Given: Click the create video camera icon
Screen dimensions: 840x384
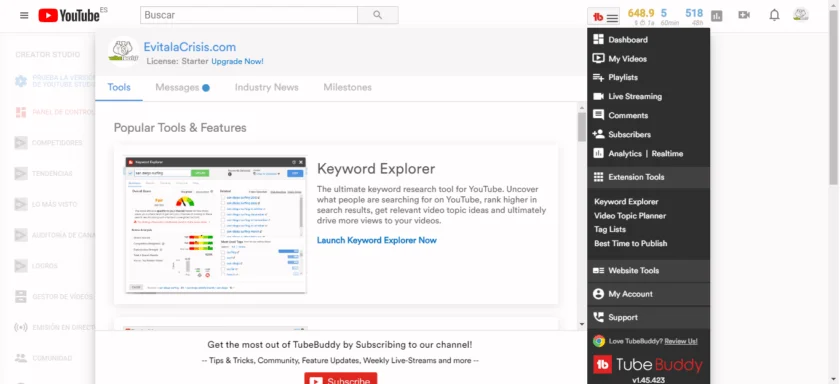Looking at the screenshot, I should pos(744,15).
